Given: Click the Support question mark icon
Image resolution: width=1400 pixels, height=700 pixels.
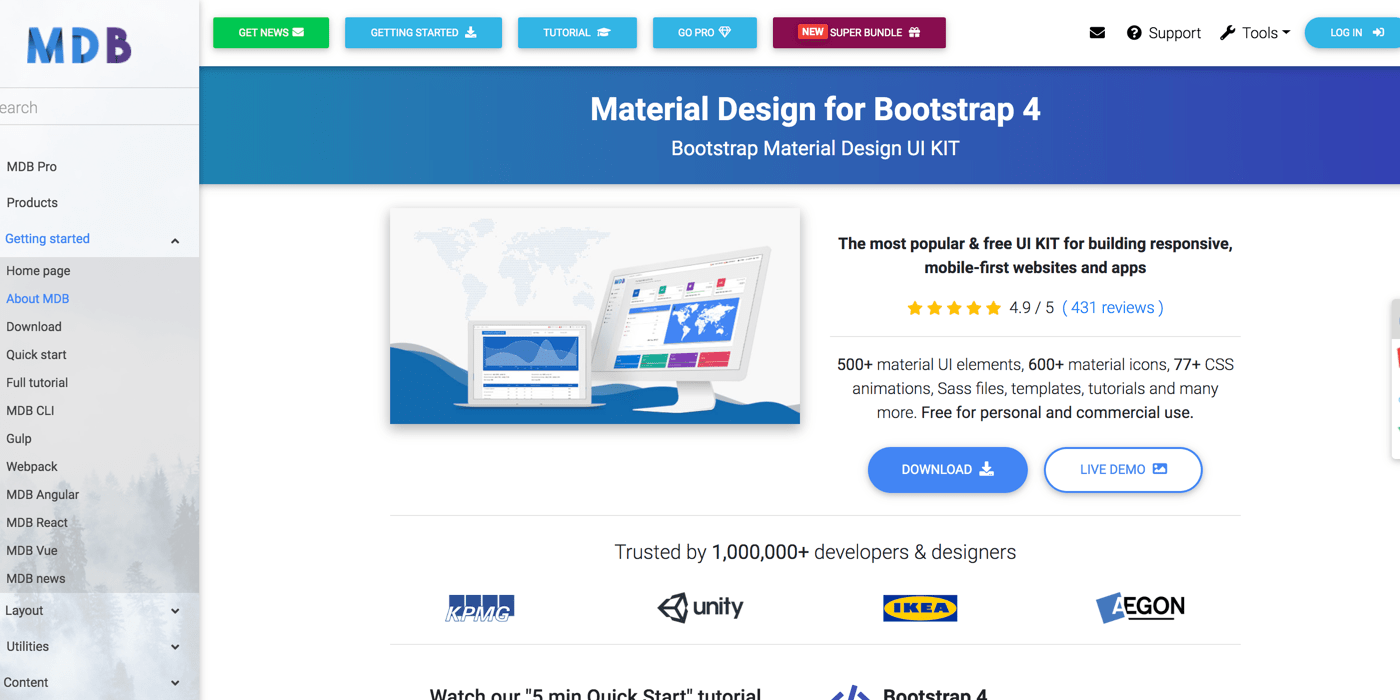Looking at the screenshot, I should [x=1134, y=33].
